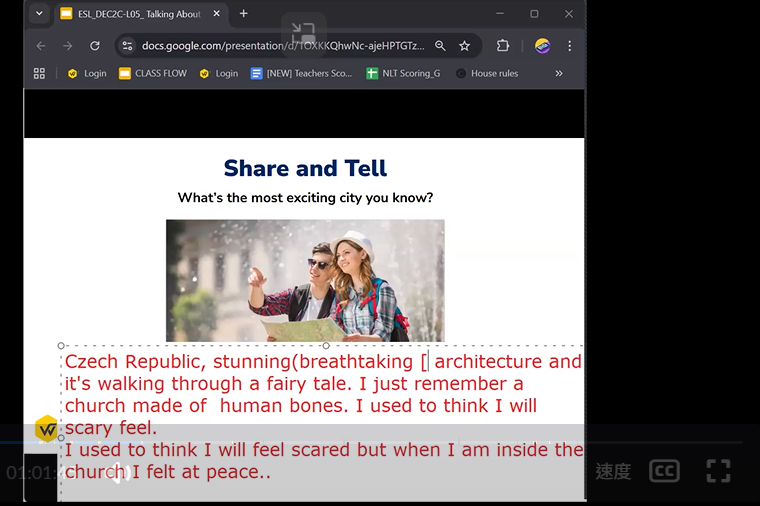Bookmark this page with the star icon
This screenshot has height=506, width=760.
pyautogui.click(x=464, y=46)
